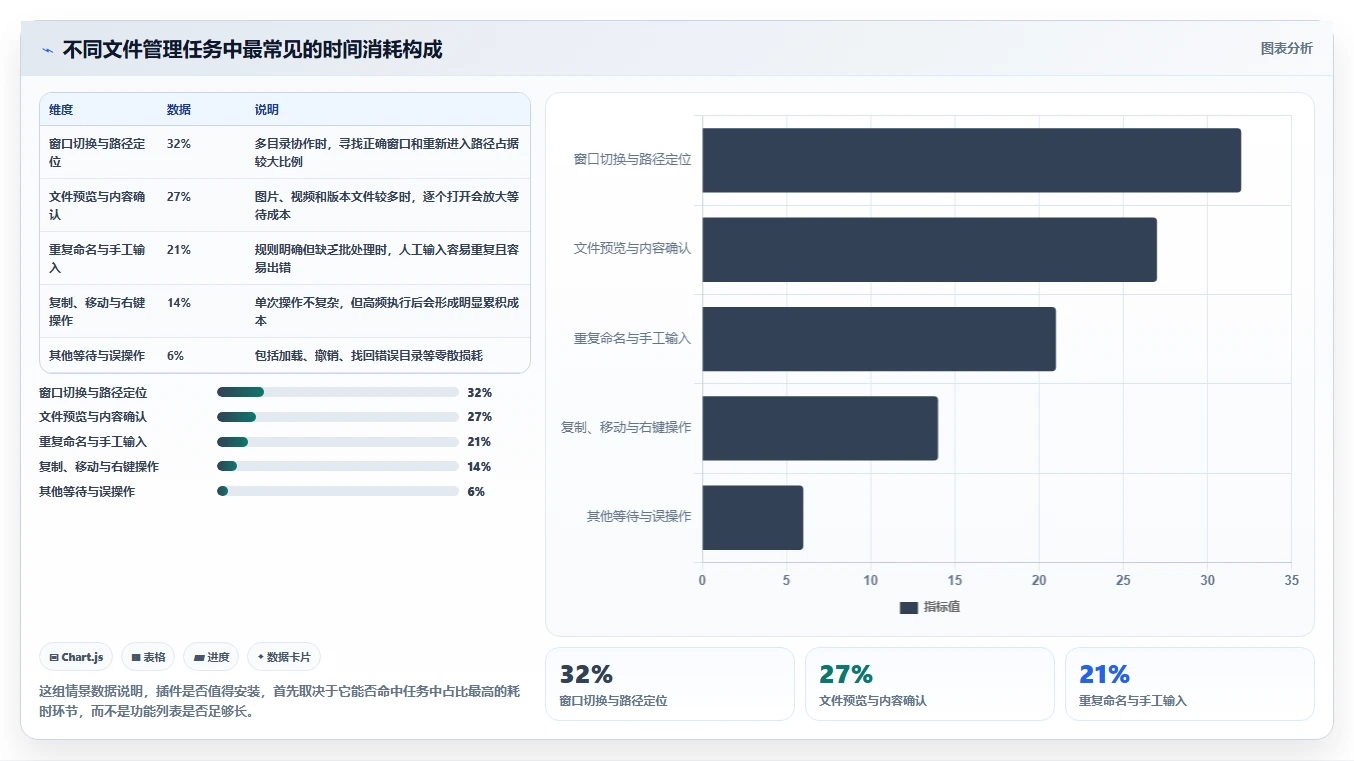Click the 进度 tag
Viewport: 1354px width, 761px height.
pos(211,657)
